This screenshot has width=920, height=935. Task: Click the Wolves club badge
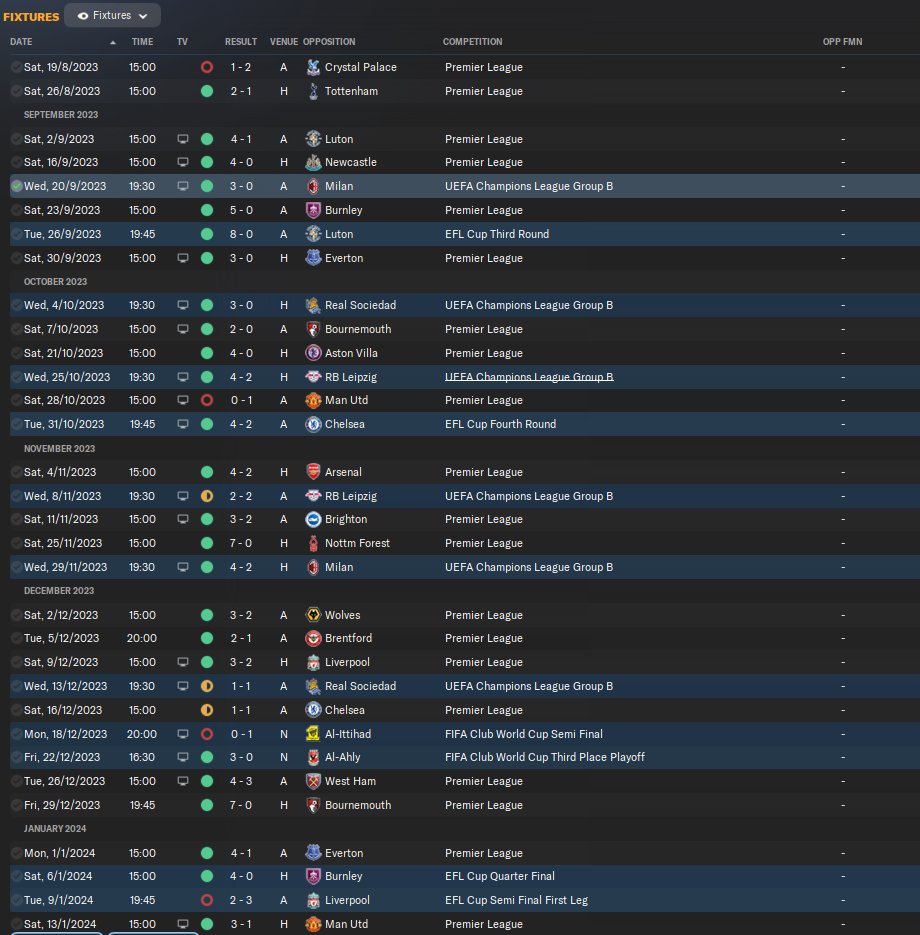(313, 615)
